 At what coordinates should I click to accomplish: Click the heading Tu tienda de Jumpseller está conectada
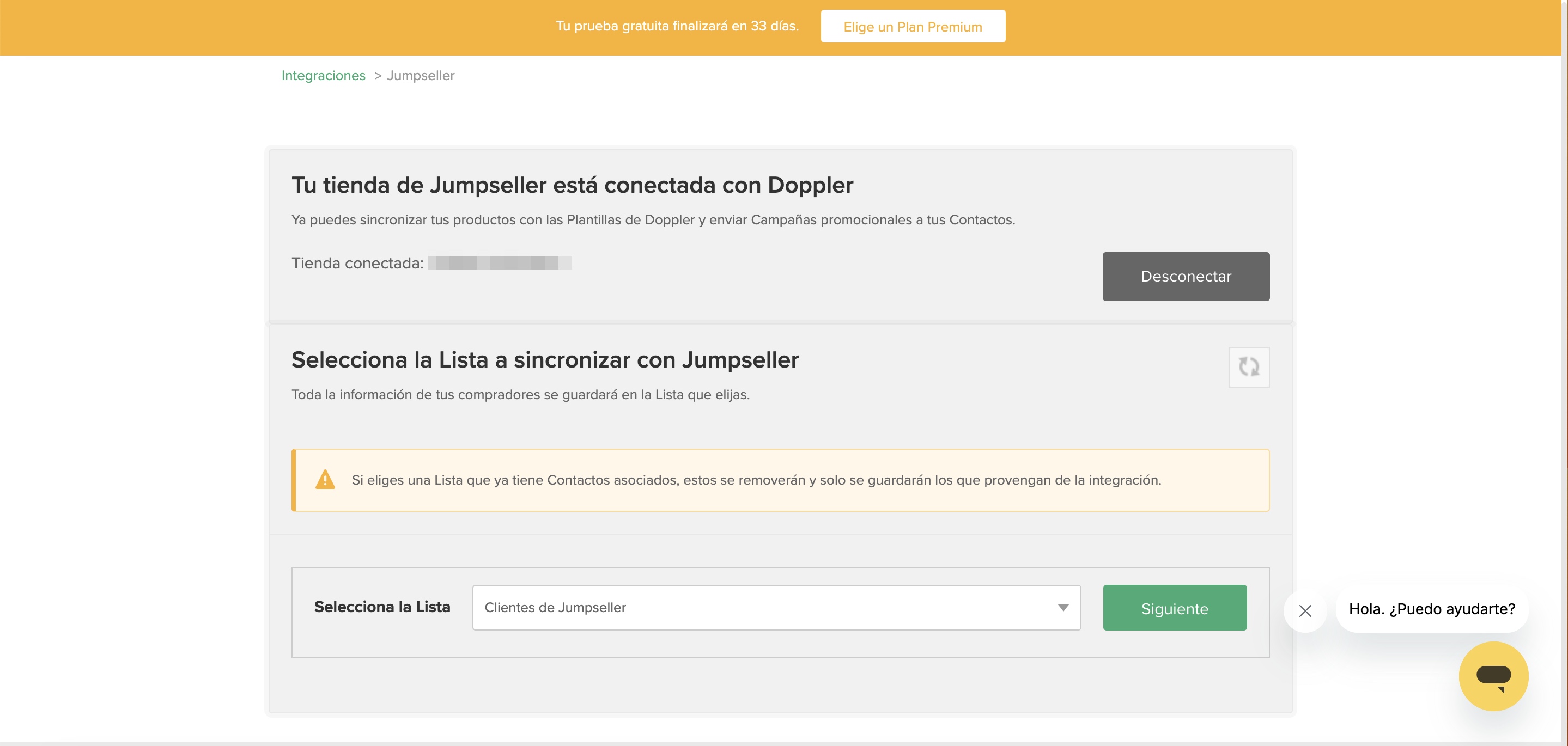point(572,185)
